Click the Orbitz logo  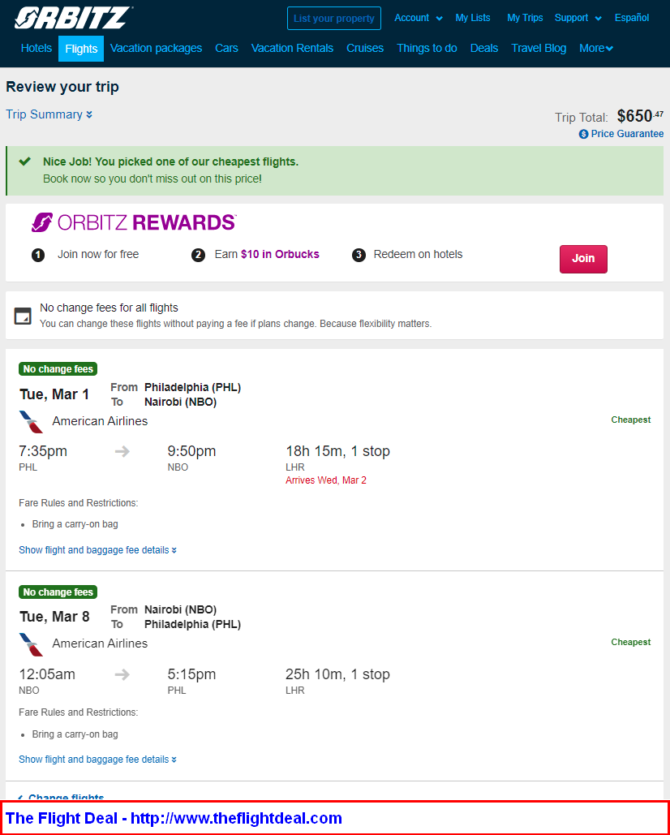click(x=73, y=18)
